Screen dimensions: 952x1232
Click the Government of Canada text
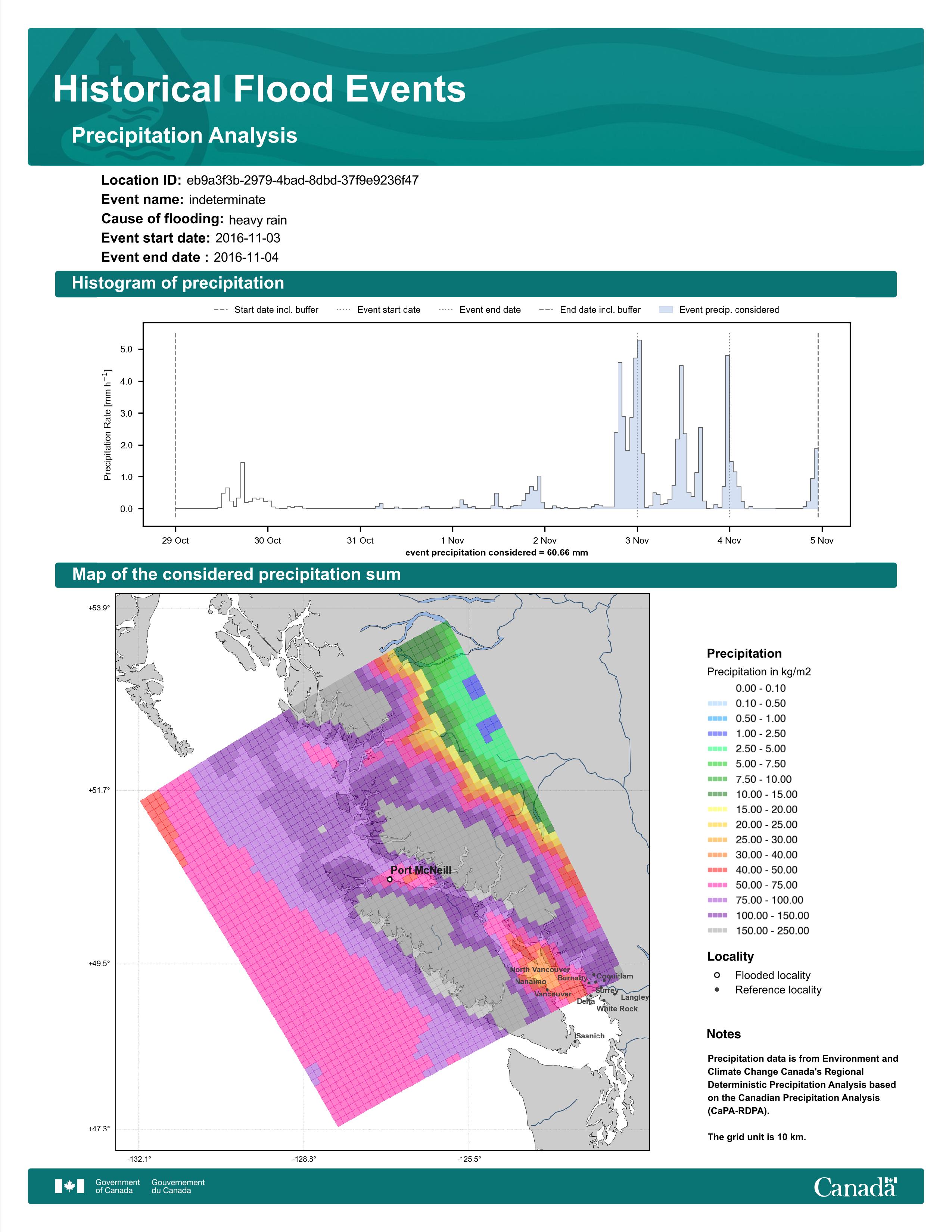click(117, 1186)
